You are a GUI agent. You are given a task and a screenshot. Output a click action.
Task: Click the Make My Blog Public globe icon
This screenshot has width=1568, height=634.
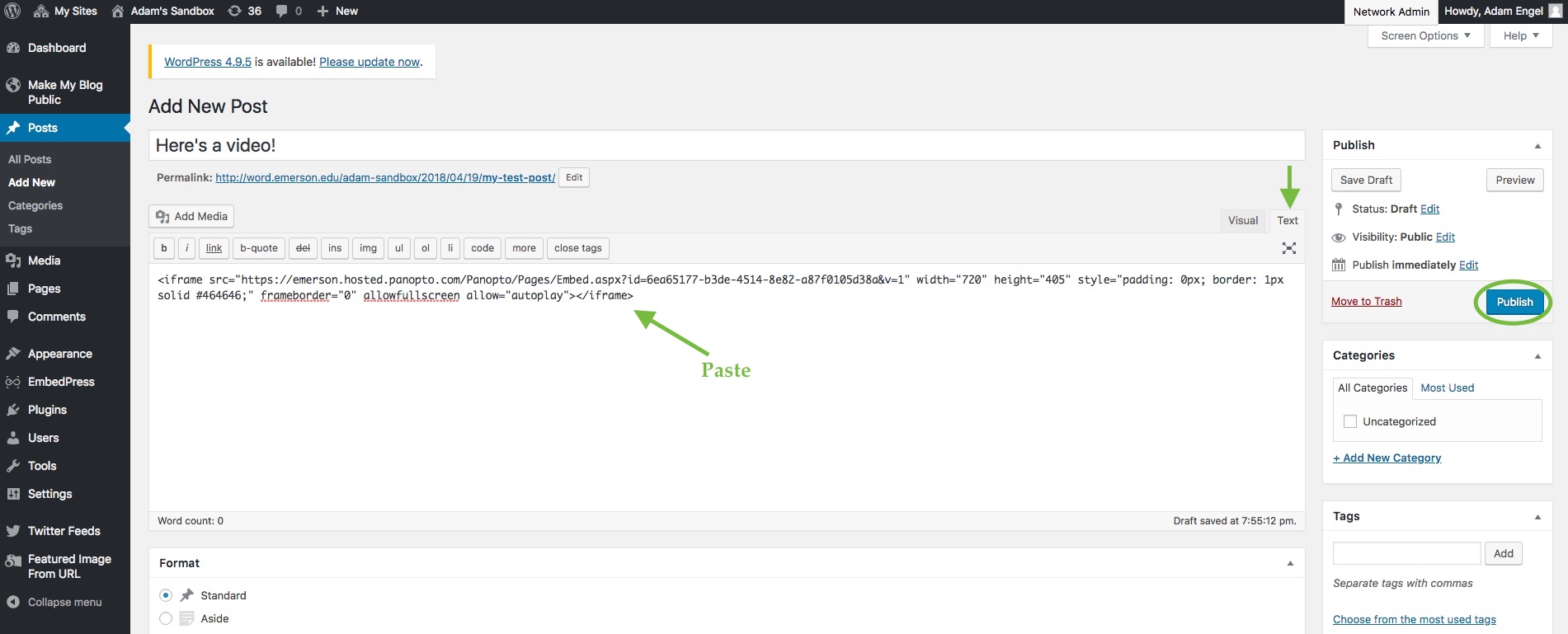tap(13, 85)
